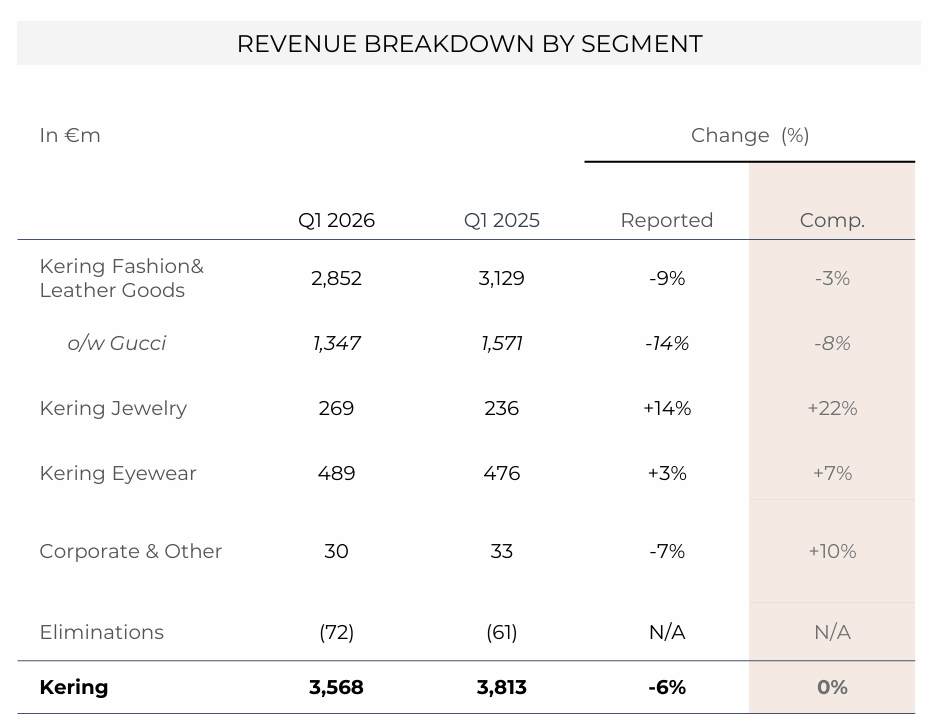Click the 'Change (%)' header
The width and height of the screenshot is (934, 728).
click(749, 135)
